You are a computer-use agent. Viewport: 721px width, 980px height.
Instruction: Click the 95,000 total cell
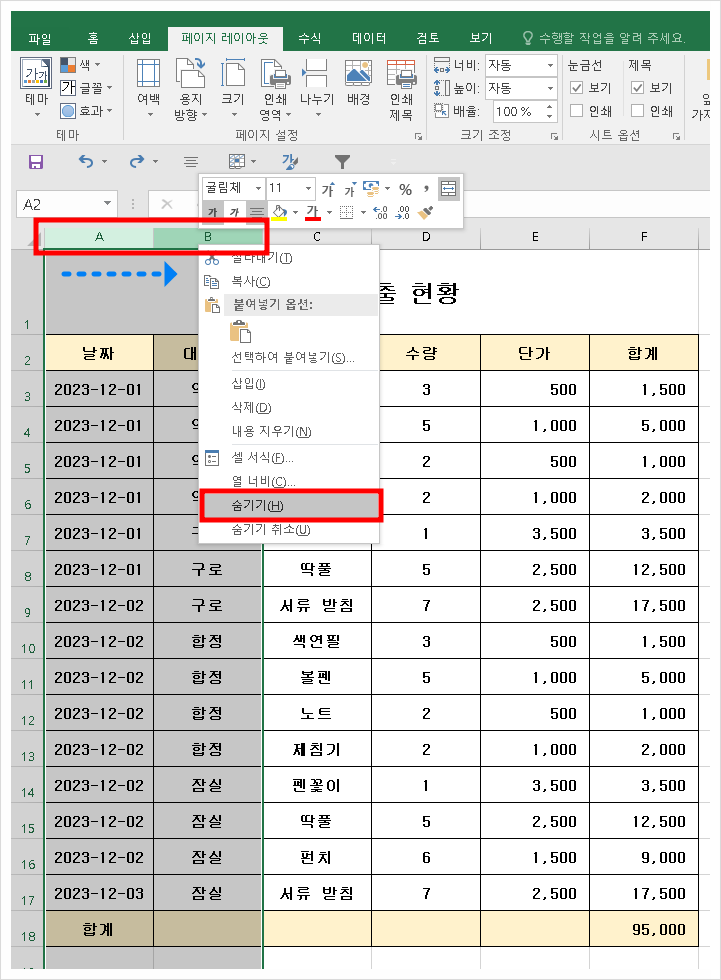644,929
